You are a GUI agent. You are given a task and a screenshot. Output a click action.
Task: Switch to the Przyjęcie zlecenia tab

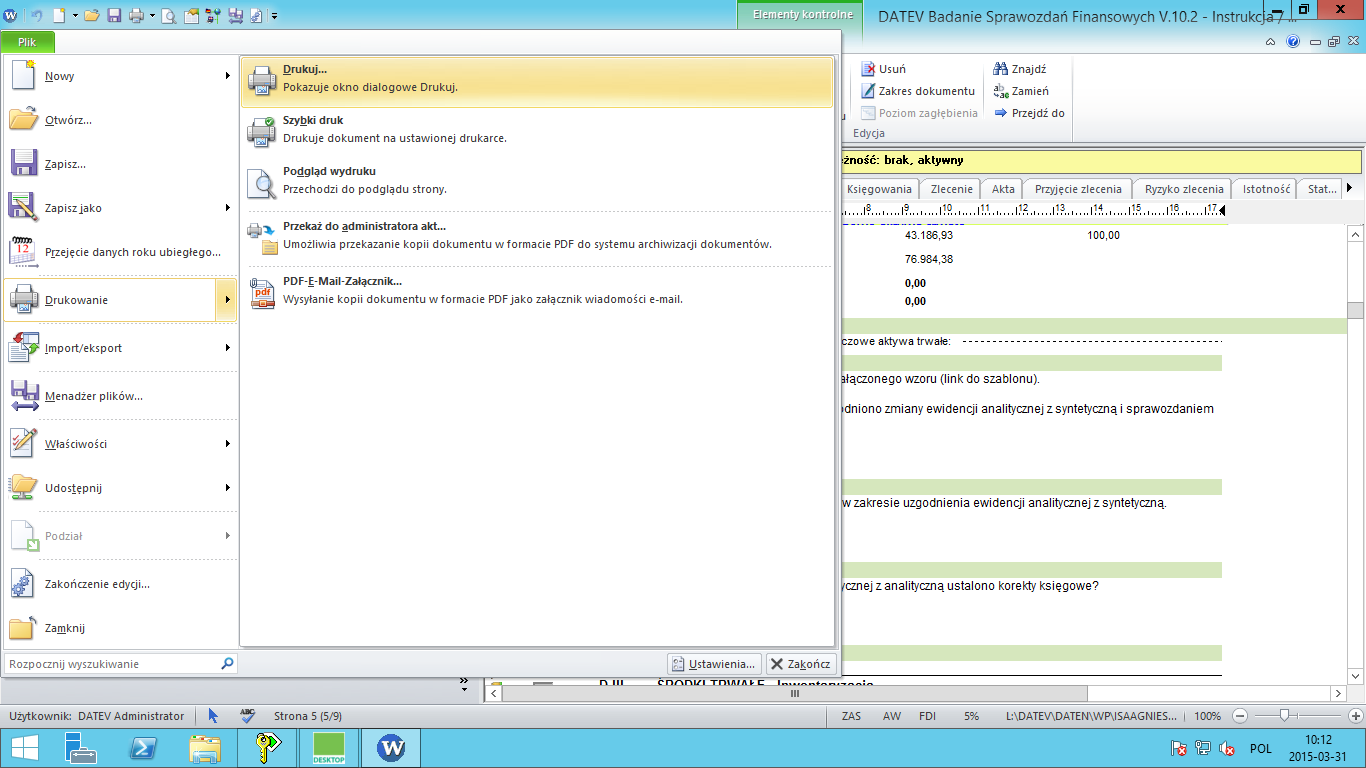click(x=1079, y=189)
